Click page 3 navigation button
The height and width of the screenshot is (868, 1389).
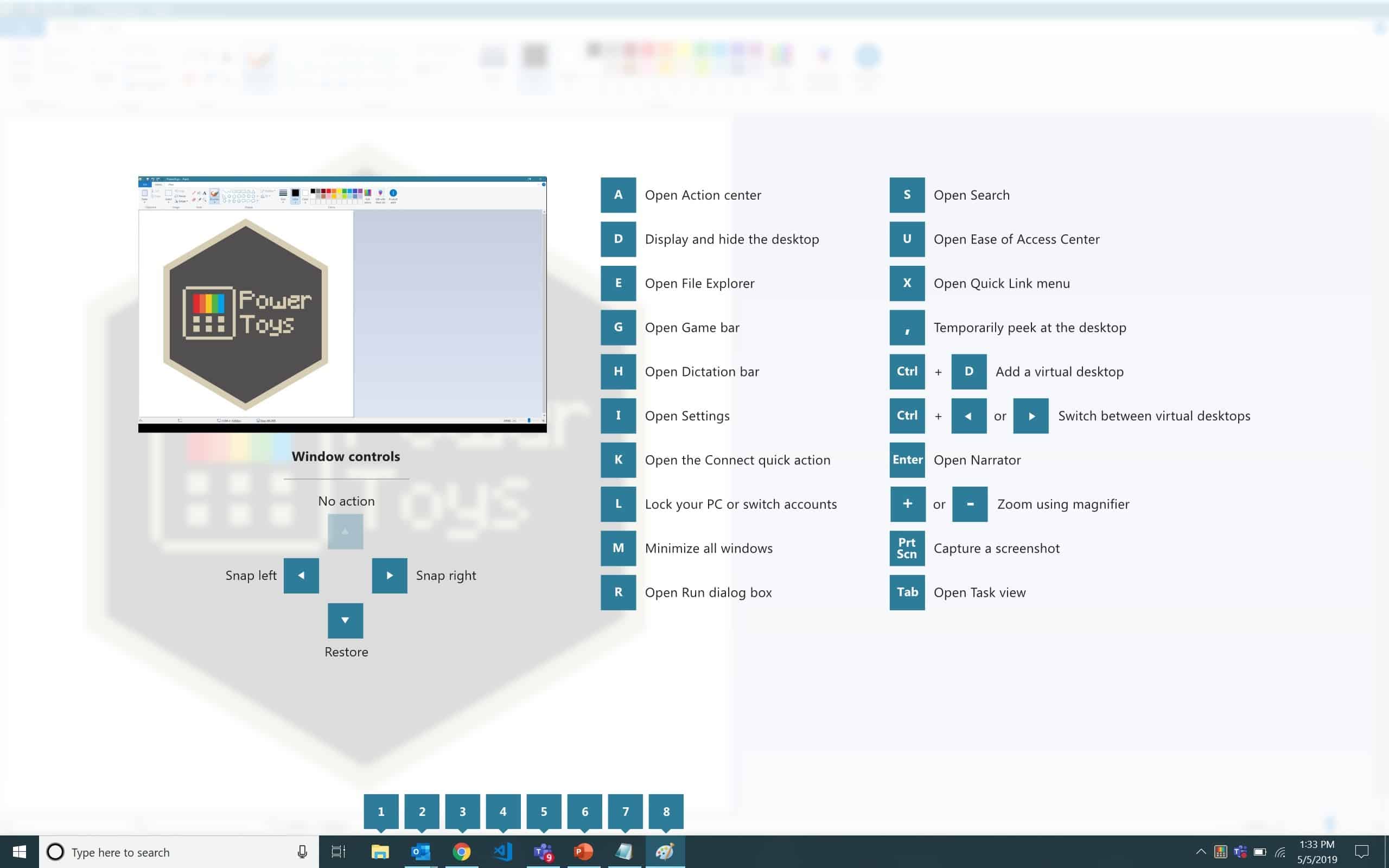(x=462, y=811)
